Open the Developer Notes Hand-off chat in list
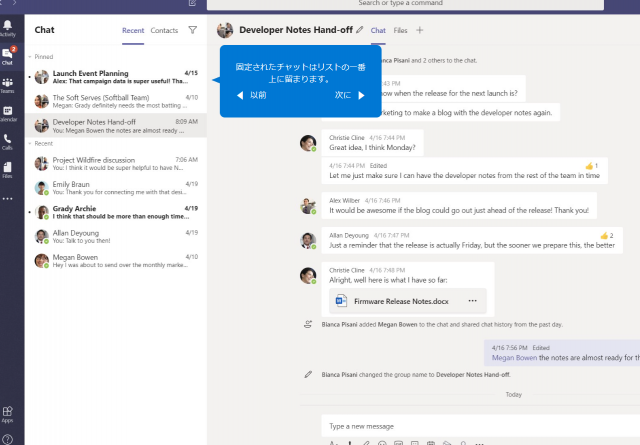Image resolution: width=640 pixels, height=445 pixels. [x=116, y=126]
